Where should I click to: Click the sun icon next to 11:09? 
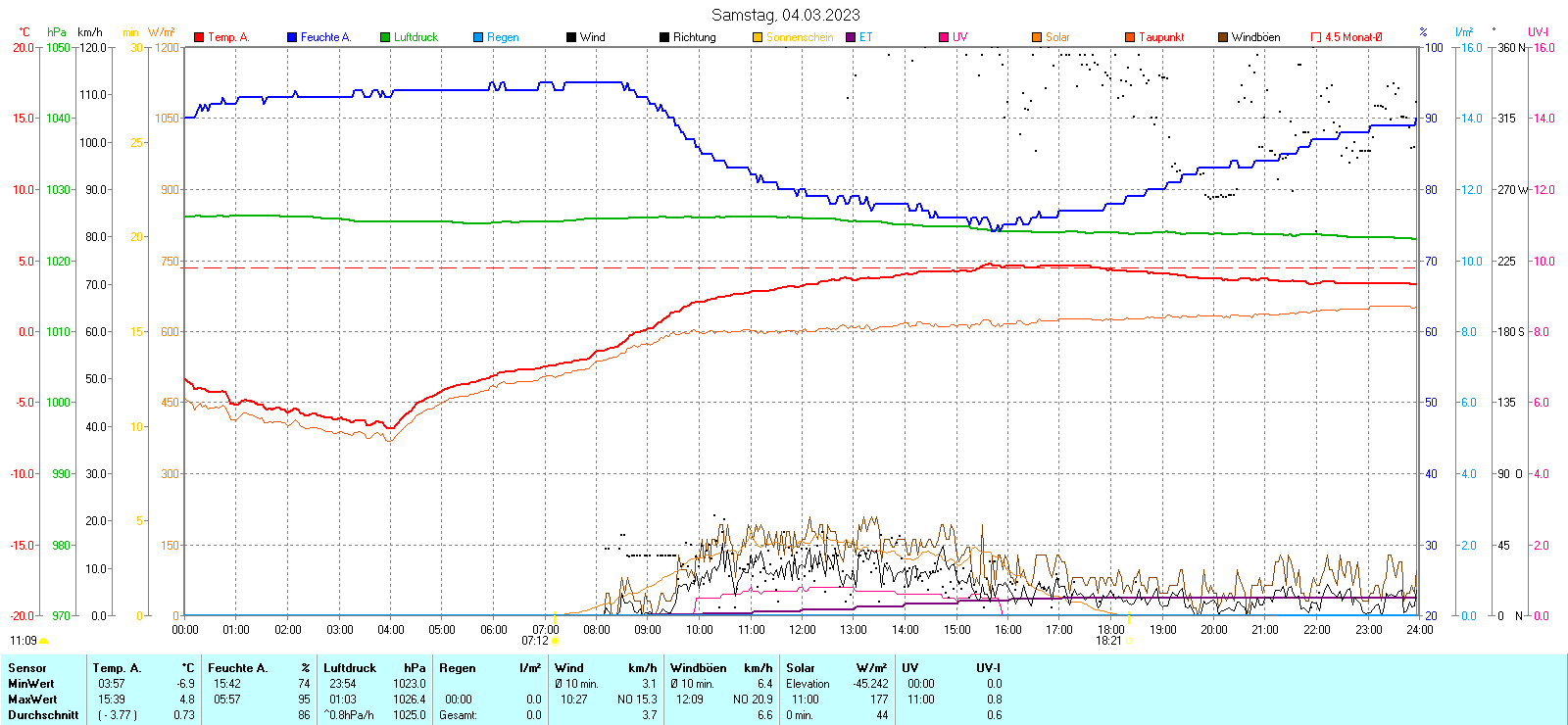[x=43, y=641]
